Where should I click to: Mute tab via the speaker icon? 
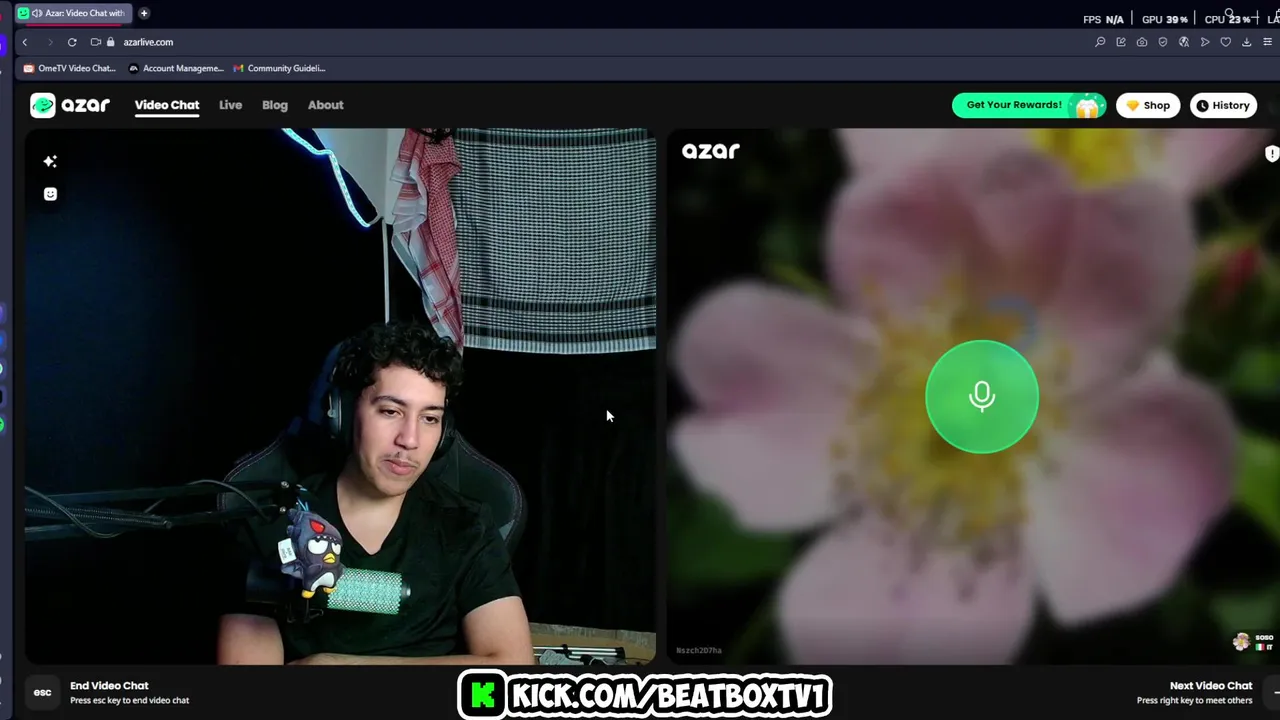37,13
